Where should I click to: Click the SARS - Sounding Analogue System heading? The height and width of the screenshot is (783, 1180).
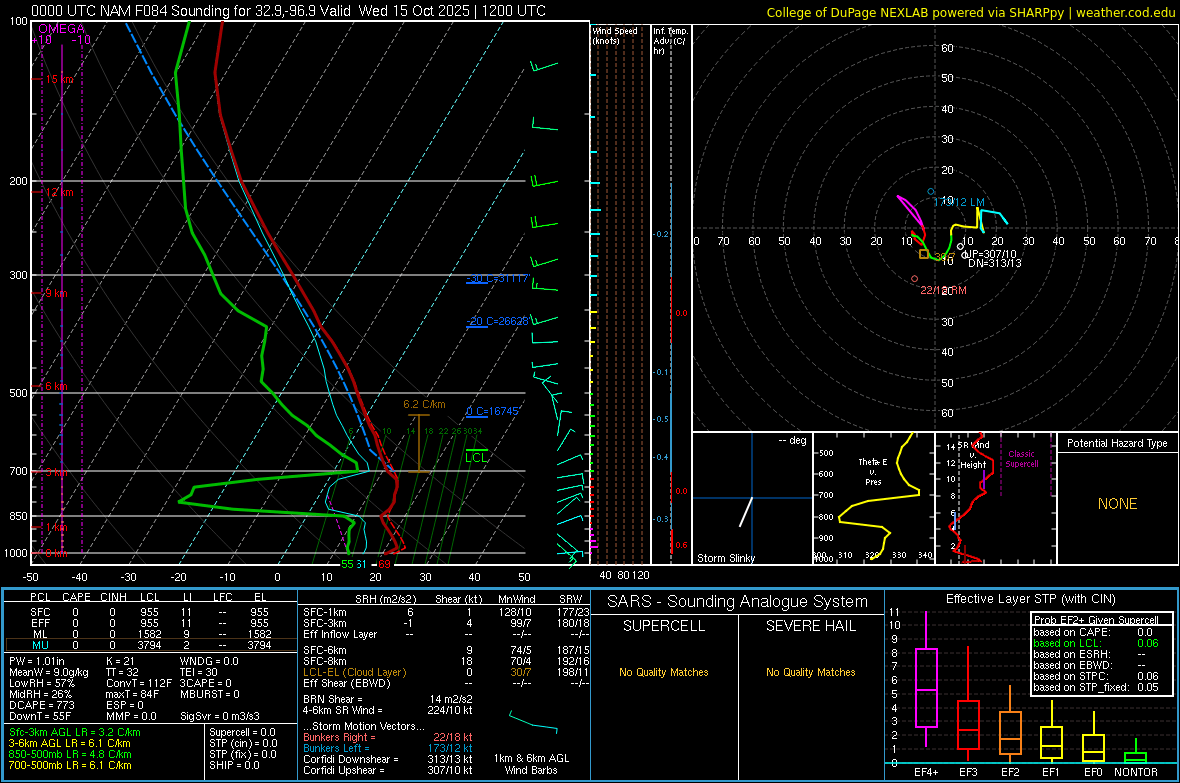[x=738, y=602]
